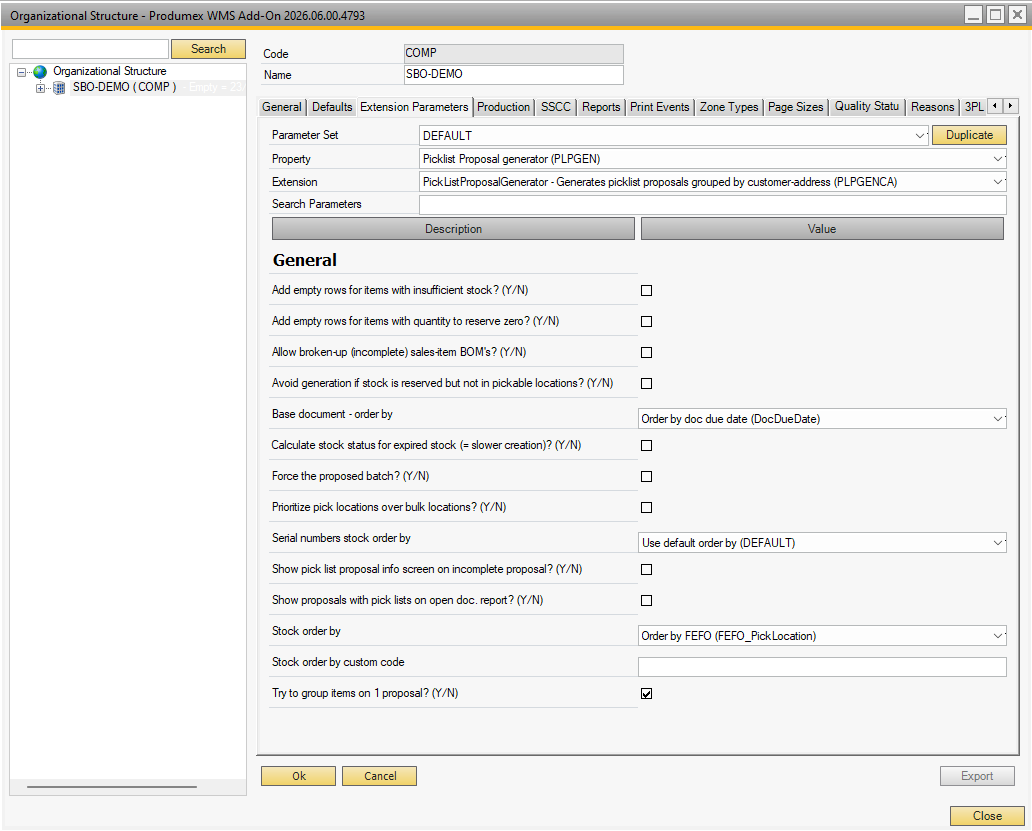Click the Export button

pos(977,776)
